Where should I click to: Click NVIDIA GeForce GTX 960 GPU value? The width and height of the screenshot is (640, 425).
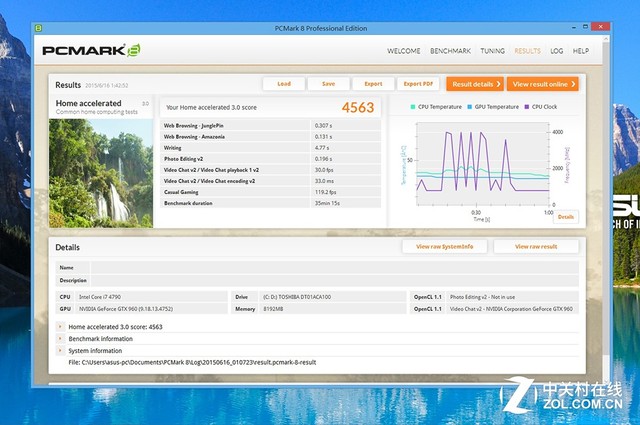click(126, 309)
